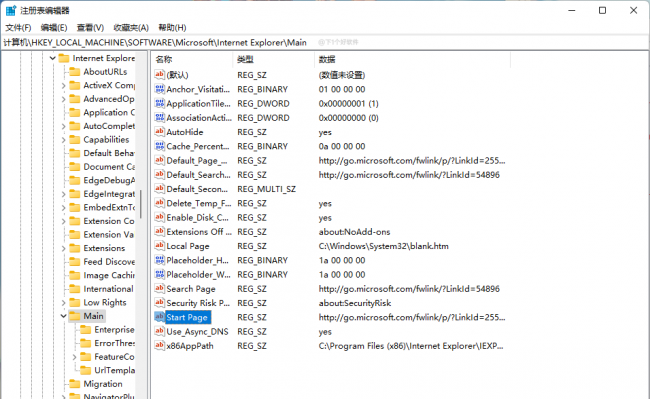Click the binary icon of Anchor_Visitati... value
Screen dimensions: 650x399
click(x=160, y=89)
